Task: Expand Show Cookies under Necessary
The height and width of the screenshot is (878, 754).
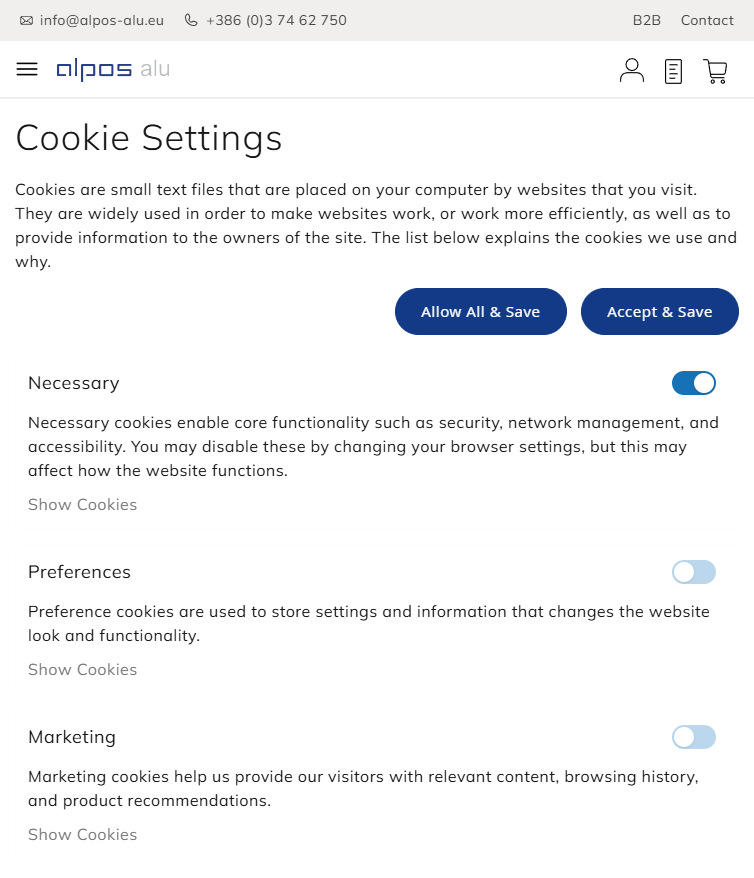Action: 82,505
